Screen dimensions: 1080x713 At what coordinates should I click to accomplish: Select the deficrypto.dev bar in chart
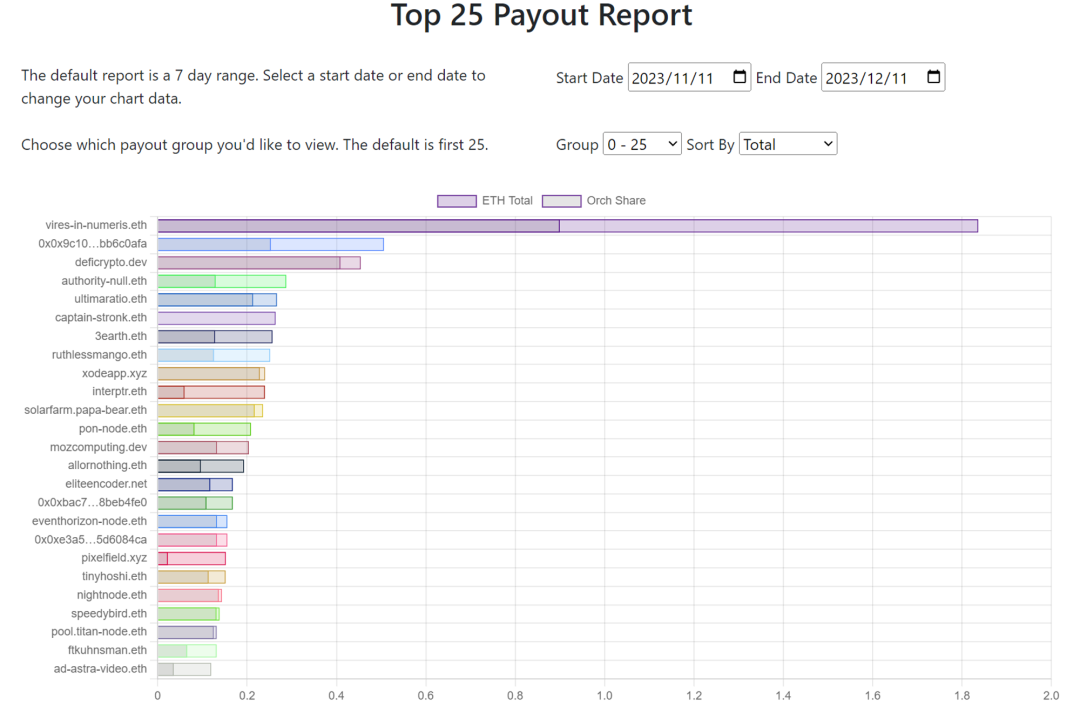(258, 263)
